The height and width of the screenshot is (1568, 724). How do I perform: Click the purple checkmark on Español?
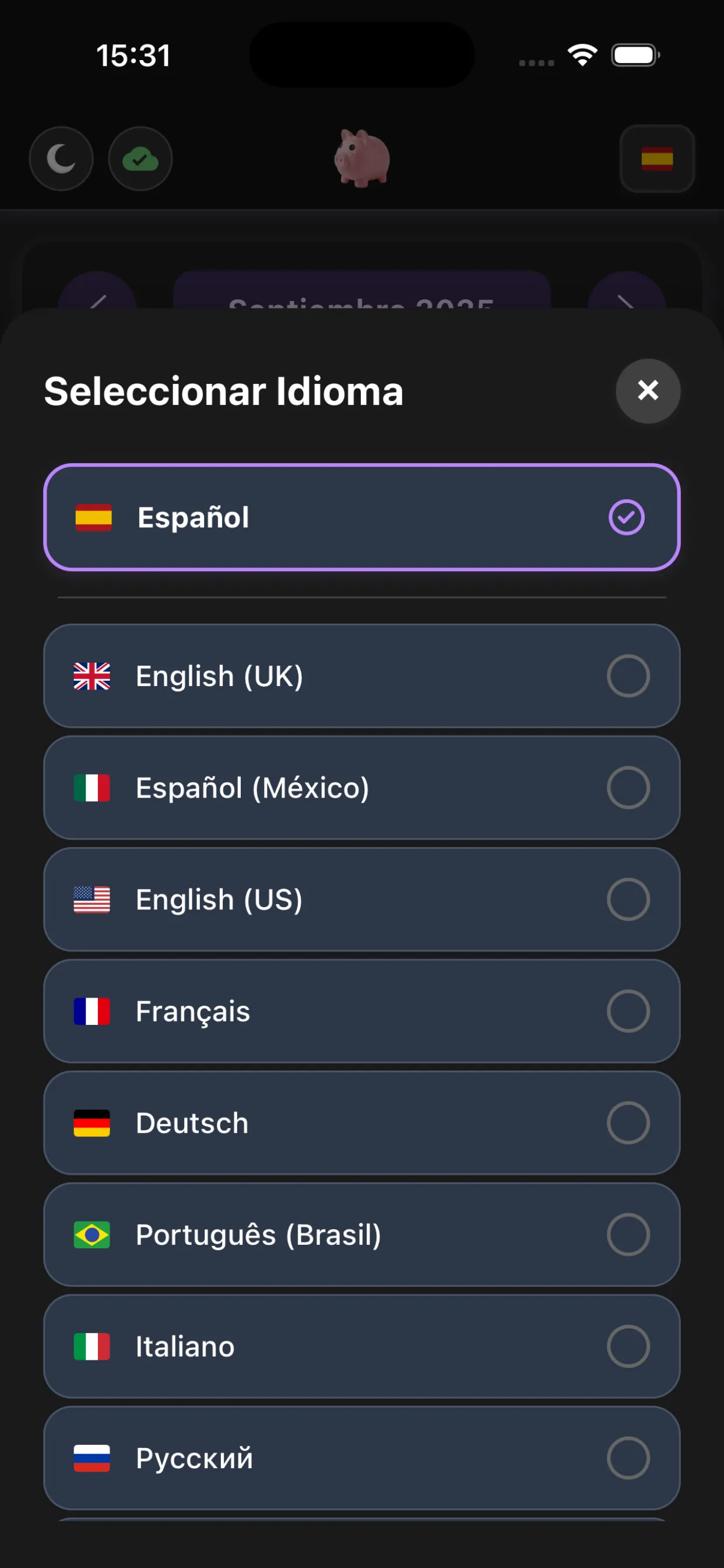point(626,517)
